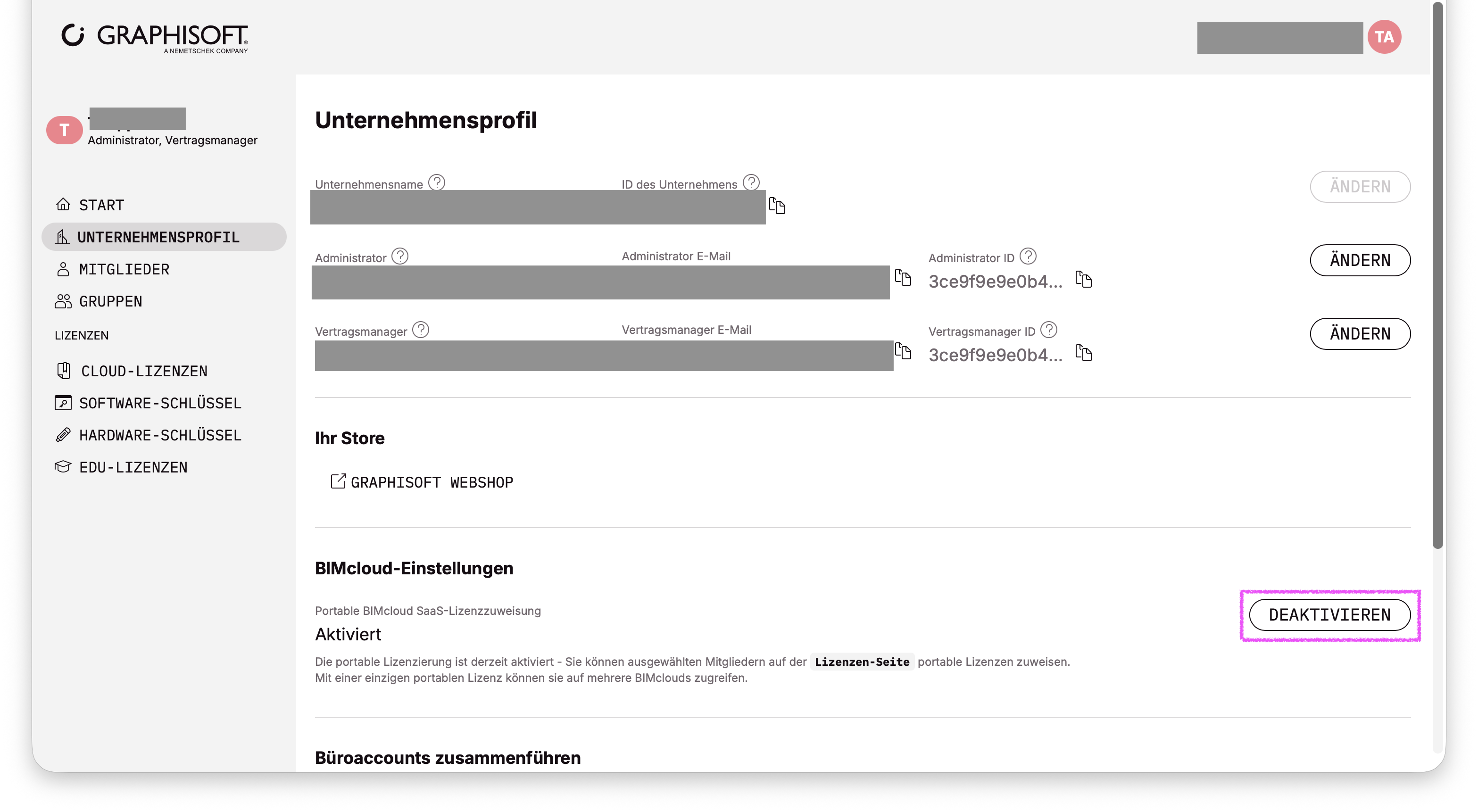The image size is (1478, 812).
Task: Show help for Vertragsmanager field
Action: 421,330
